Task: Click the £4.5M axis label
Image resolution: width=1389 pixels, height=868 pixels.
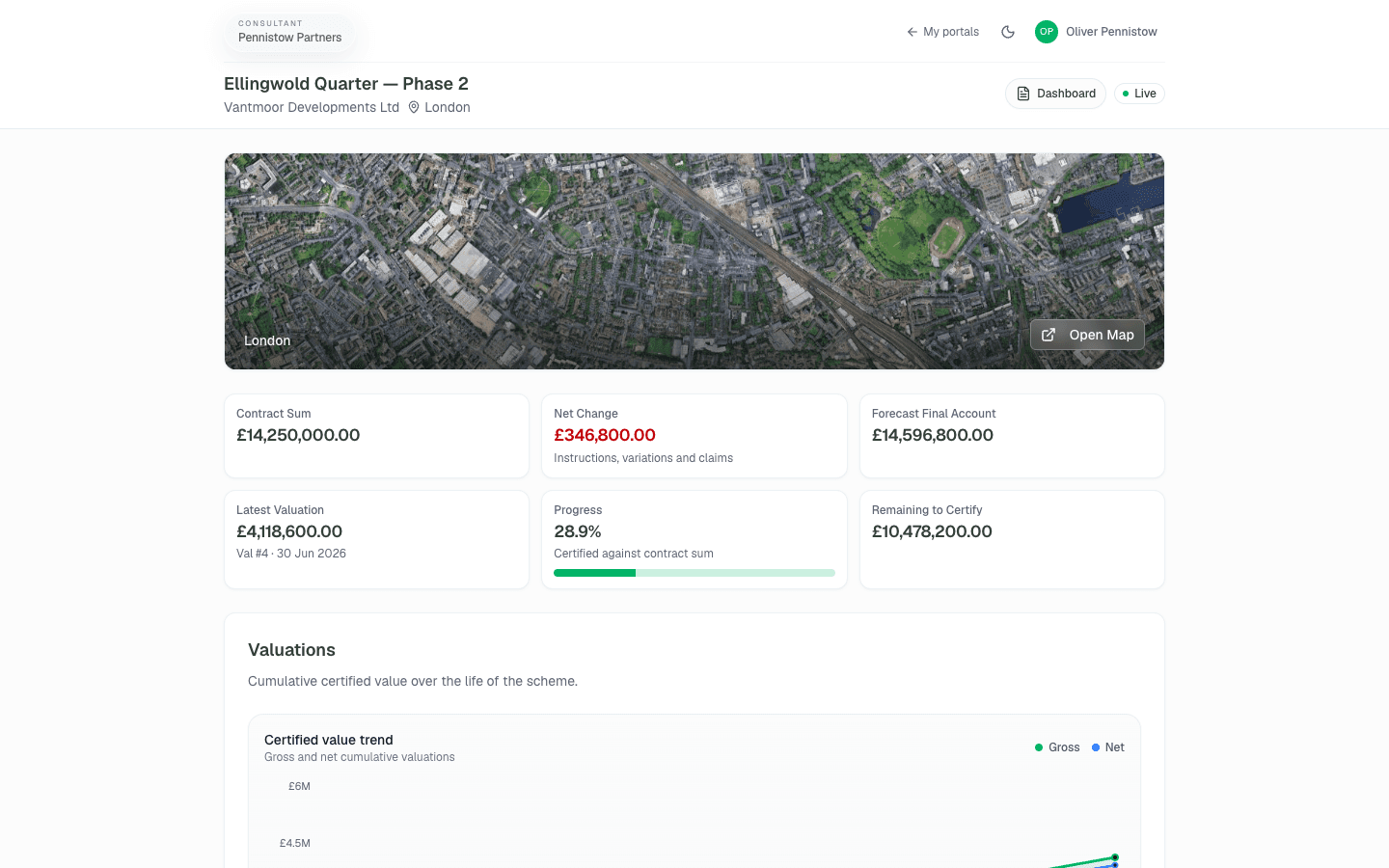Action: [295, 843]
